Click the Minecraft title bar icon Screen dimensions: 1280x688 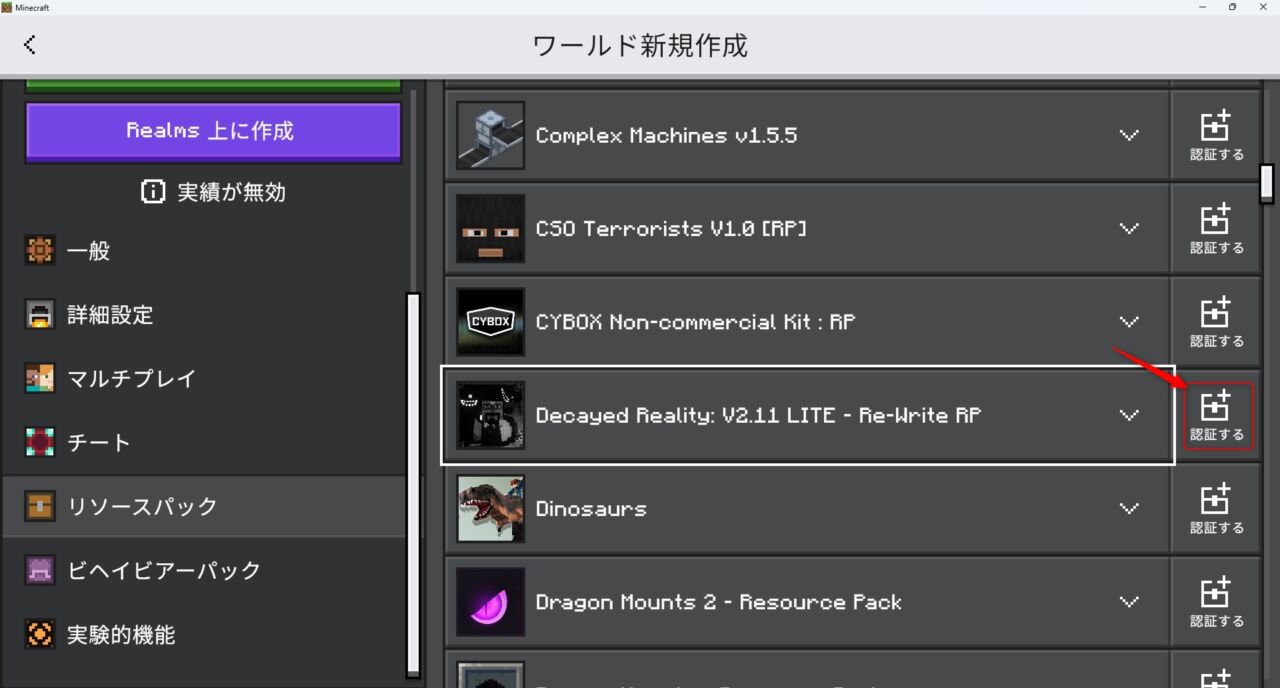[x=7, y=7]
